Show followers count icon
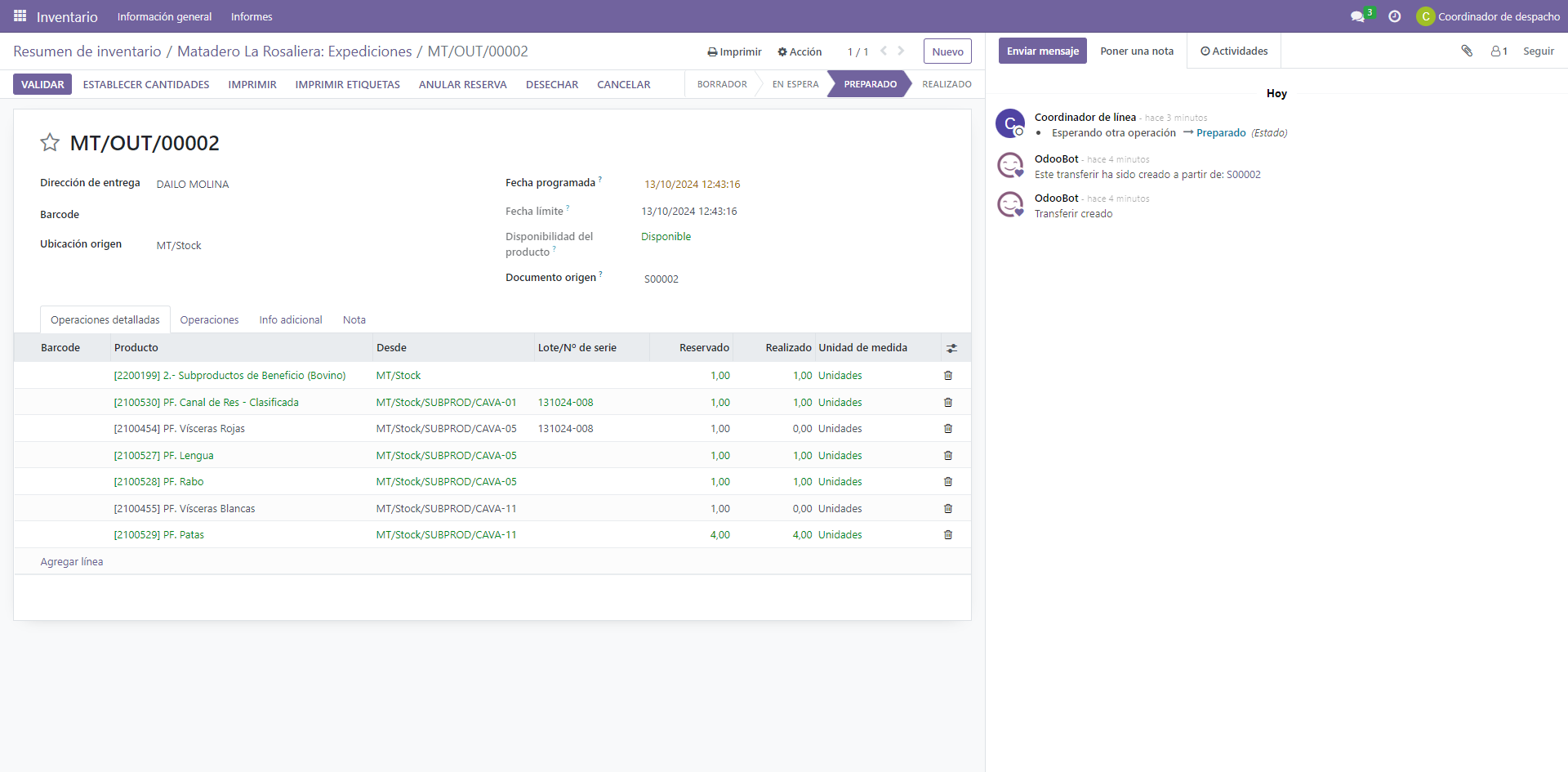The image size is (1568, 772). (x=1499, y=51)
